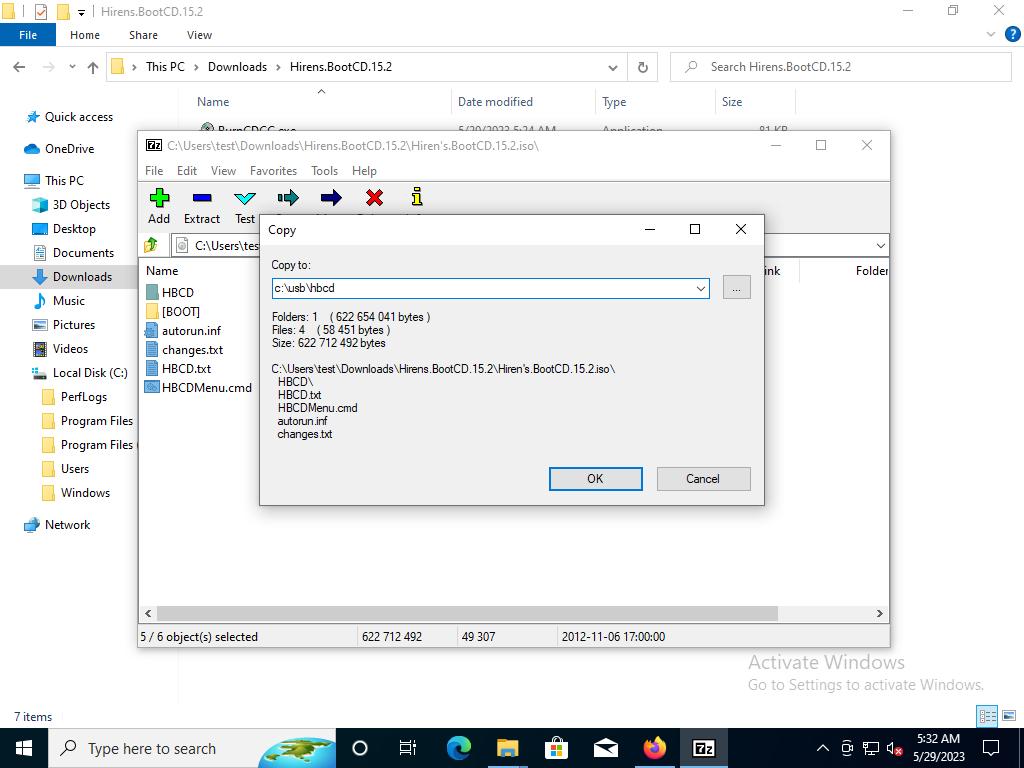Click the yellow Info icon

(x=417, y=198)
